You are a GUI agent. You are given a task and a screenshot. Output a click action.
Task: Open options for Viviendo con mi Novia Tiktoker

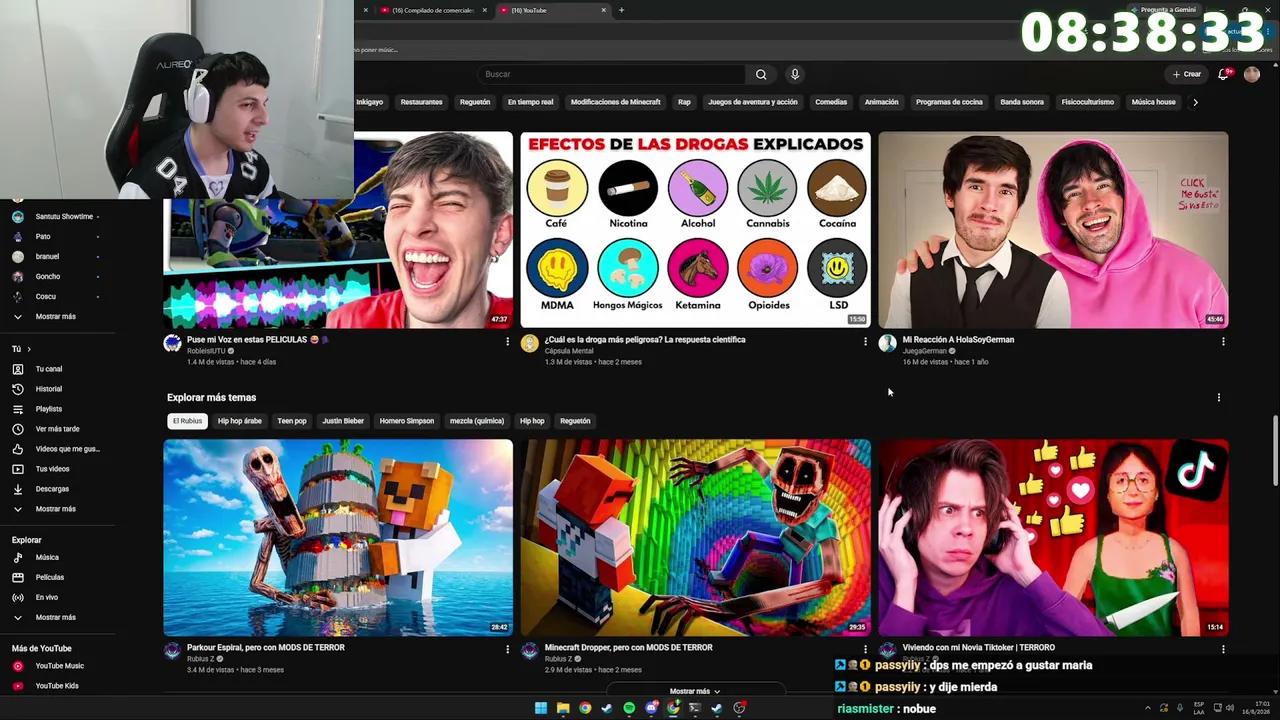click(x=1223, y=649)
